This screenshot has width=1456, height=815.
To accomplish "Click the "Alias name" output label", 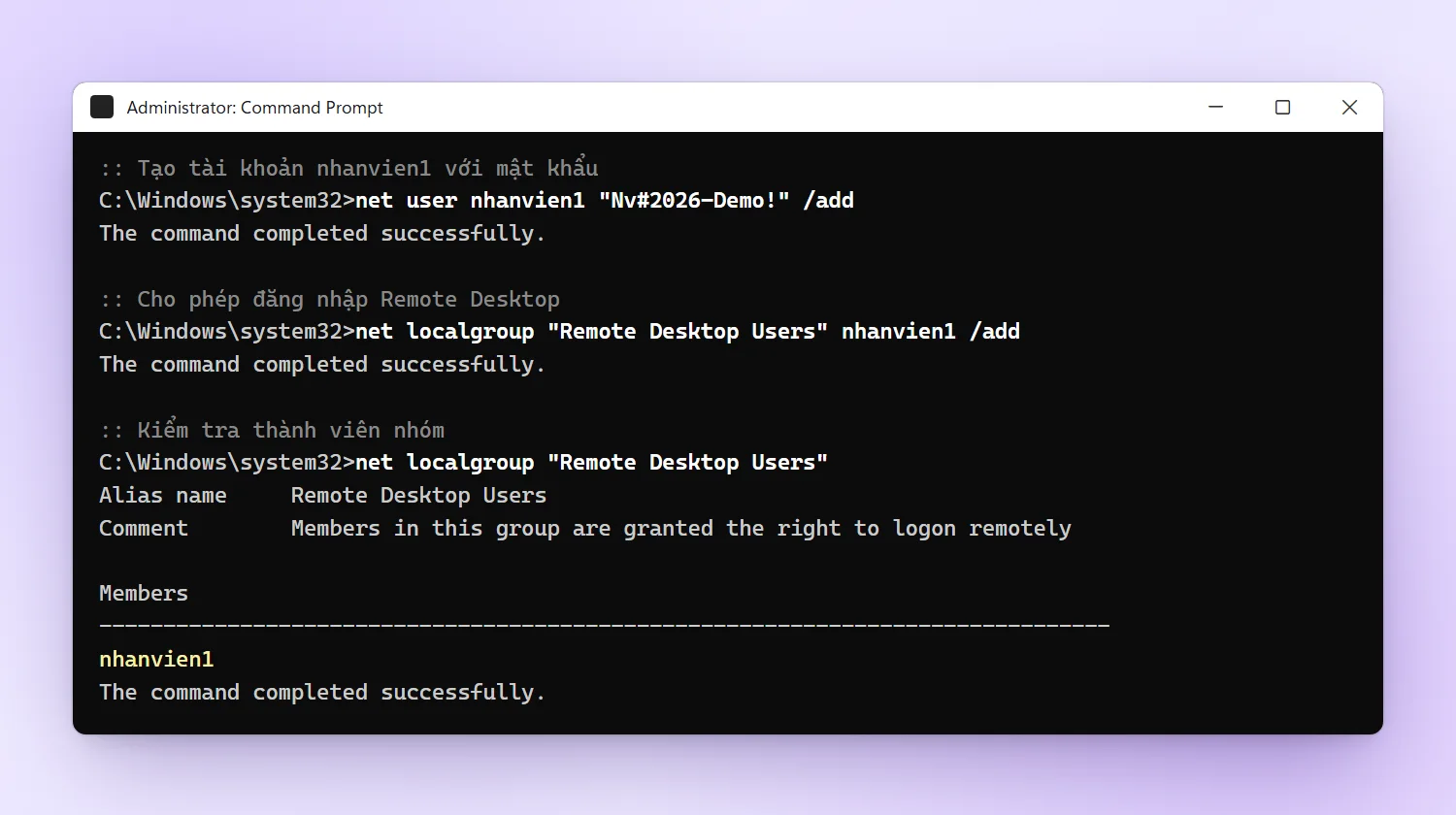I will pyautogui.click(x=163, y=496).
